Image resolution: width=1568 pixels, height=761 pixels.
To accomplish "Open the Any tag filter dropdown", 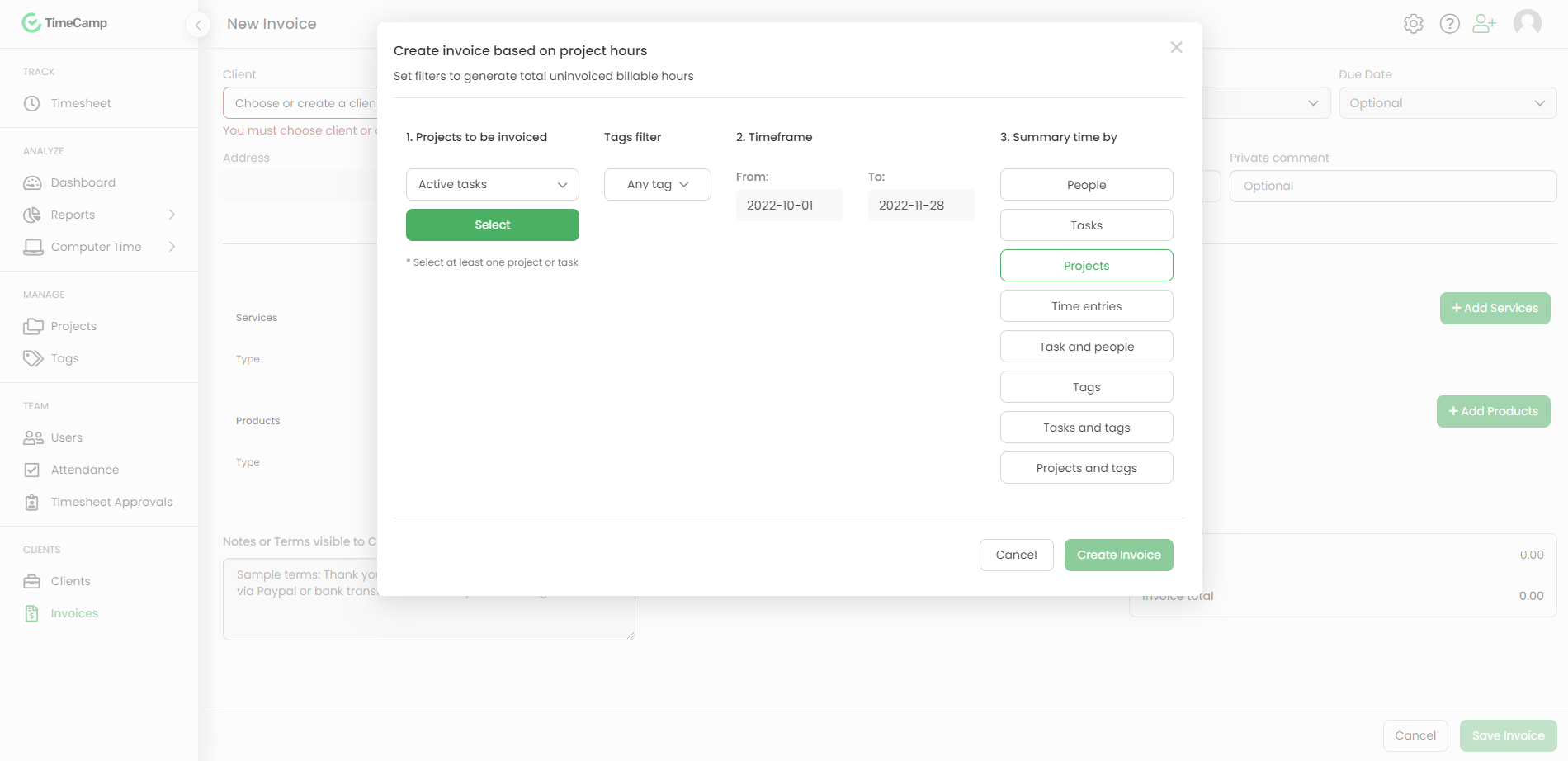I will pos(657,184).
